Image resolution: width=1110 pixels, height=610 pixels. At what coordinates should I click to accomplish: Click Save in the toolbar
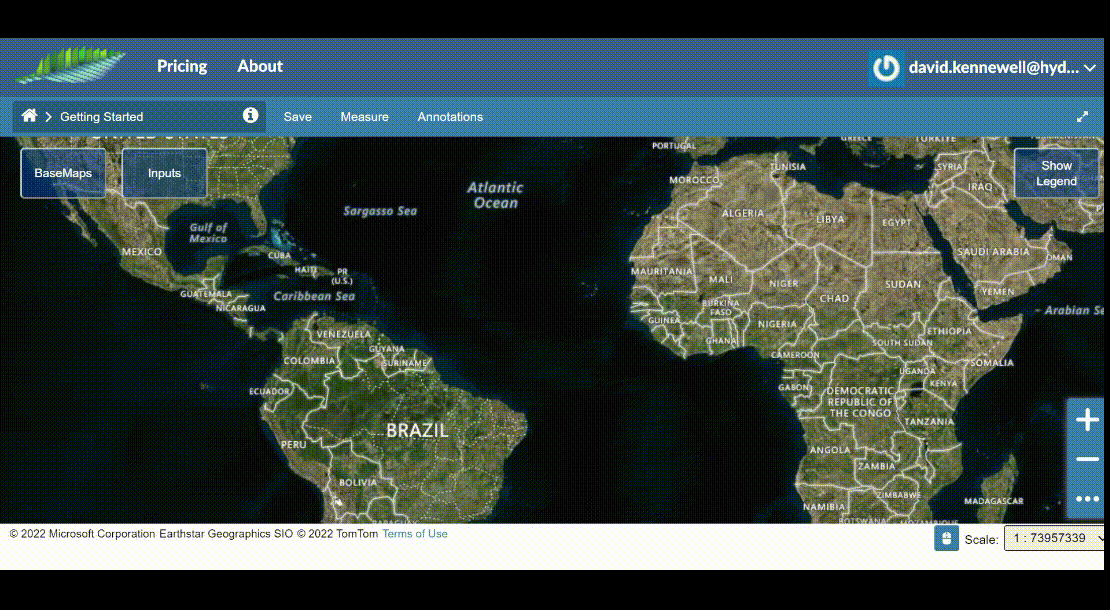297,117
